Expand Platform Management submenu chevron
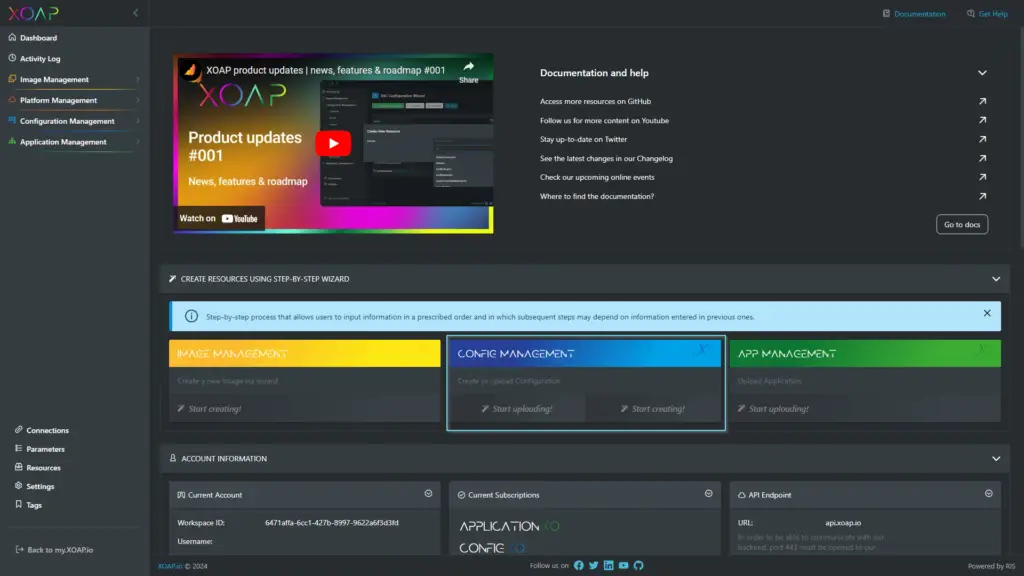The image size is (1024, 576). [x=138, y=101]
